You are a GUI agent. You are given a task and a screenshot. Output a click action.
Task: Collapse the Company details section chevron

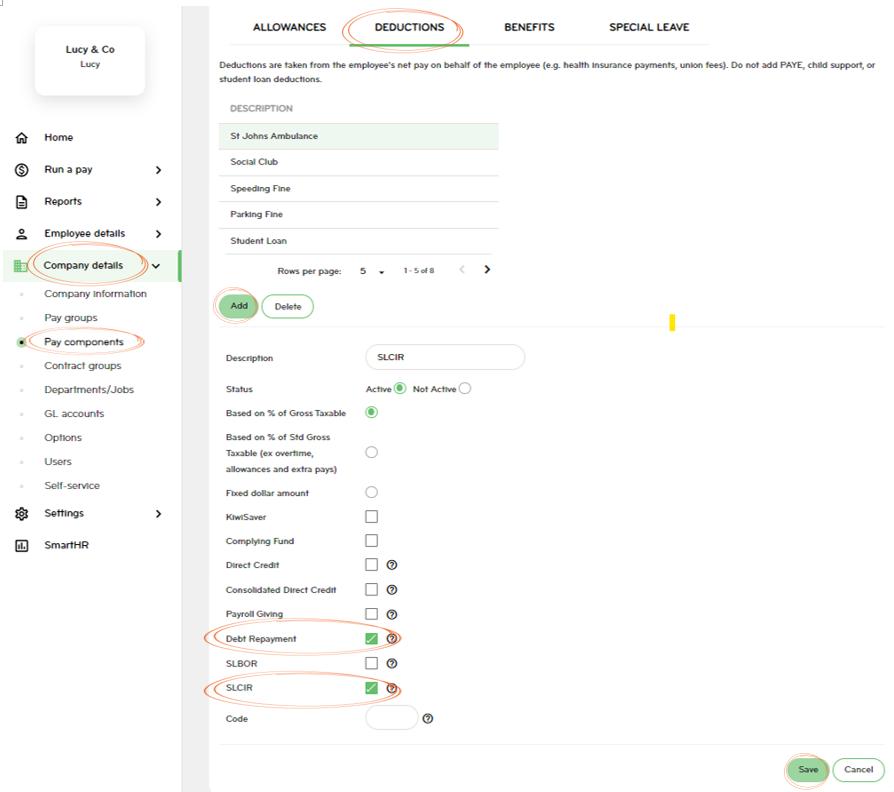[x=156, y=266]
